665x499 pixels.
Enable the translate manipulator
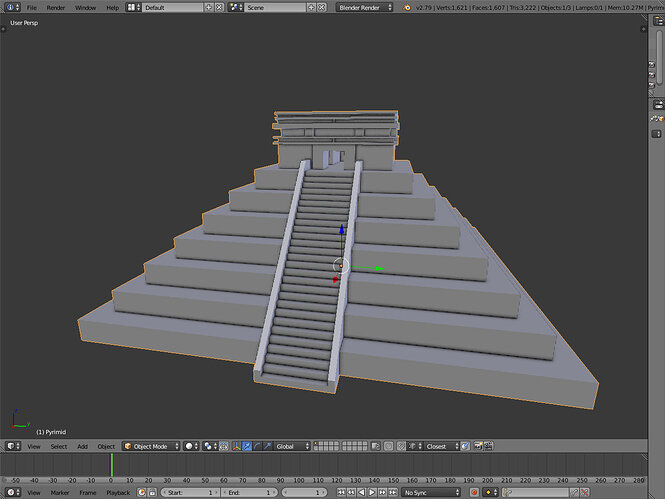pyautogui.click(x=247, y=446)
